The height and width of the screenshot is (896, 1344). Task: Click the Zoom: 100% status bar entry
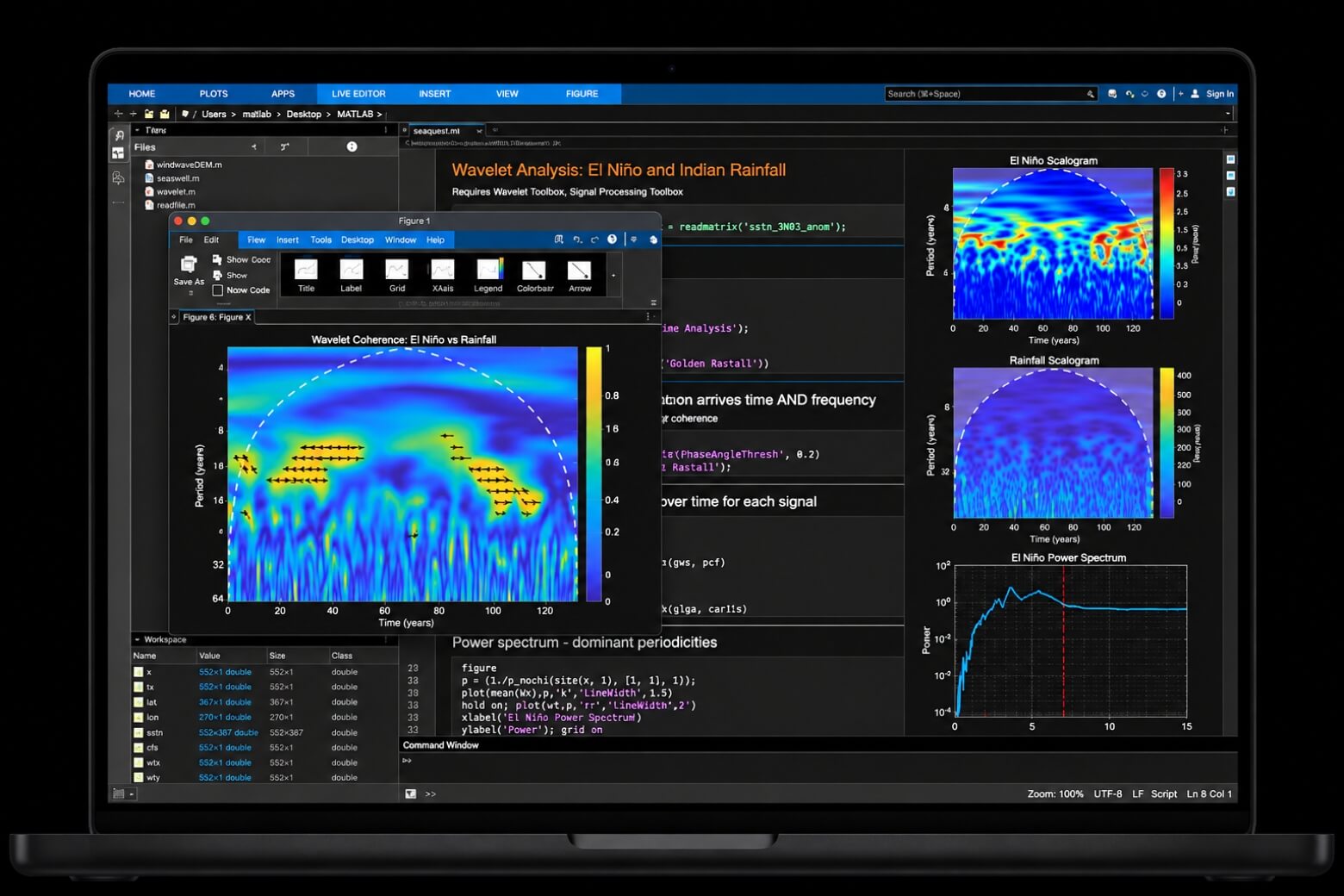coord(1055,794)
